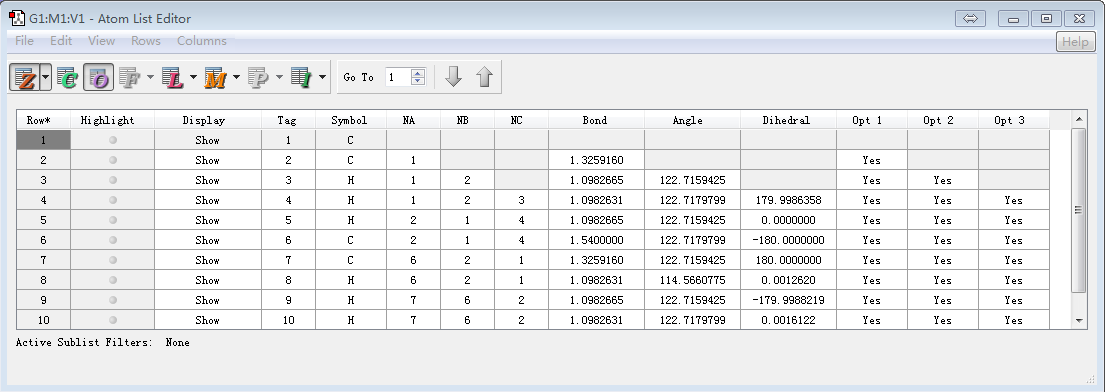Click the table scrollbar up arrow

pos(1079,120)
